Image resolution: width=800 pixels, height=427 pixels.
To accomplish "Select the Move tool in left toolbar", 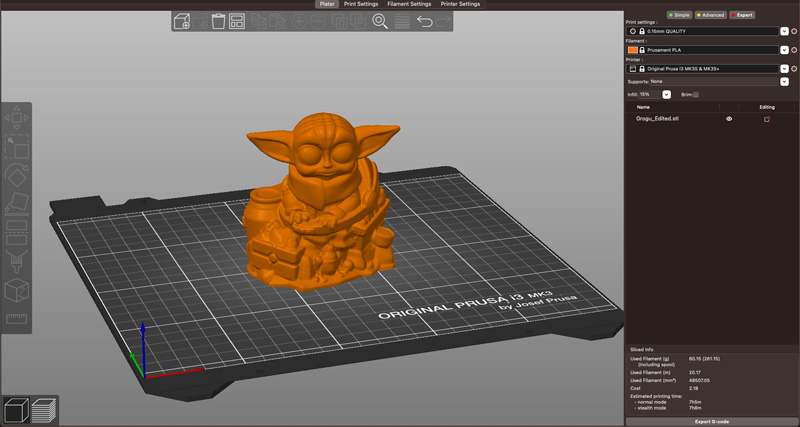I will (16, 118).
